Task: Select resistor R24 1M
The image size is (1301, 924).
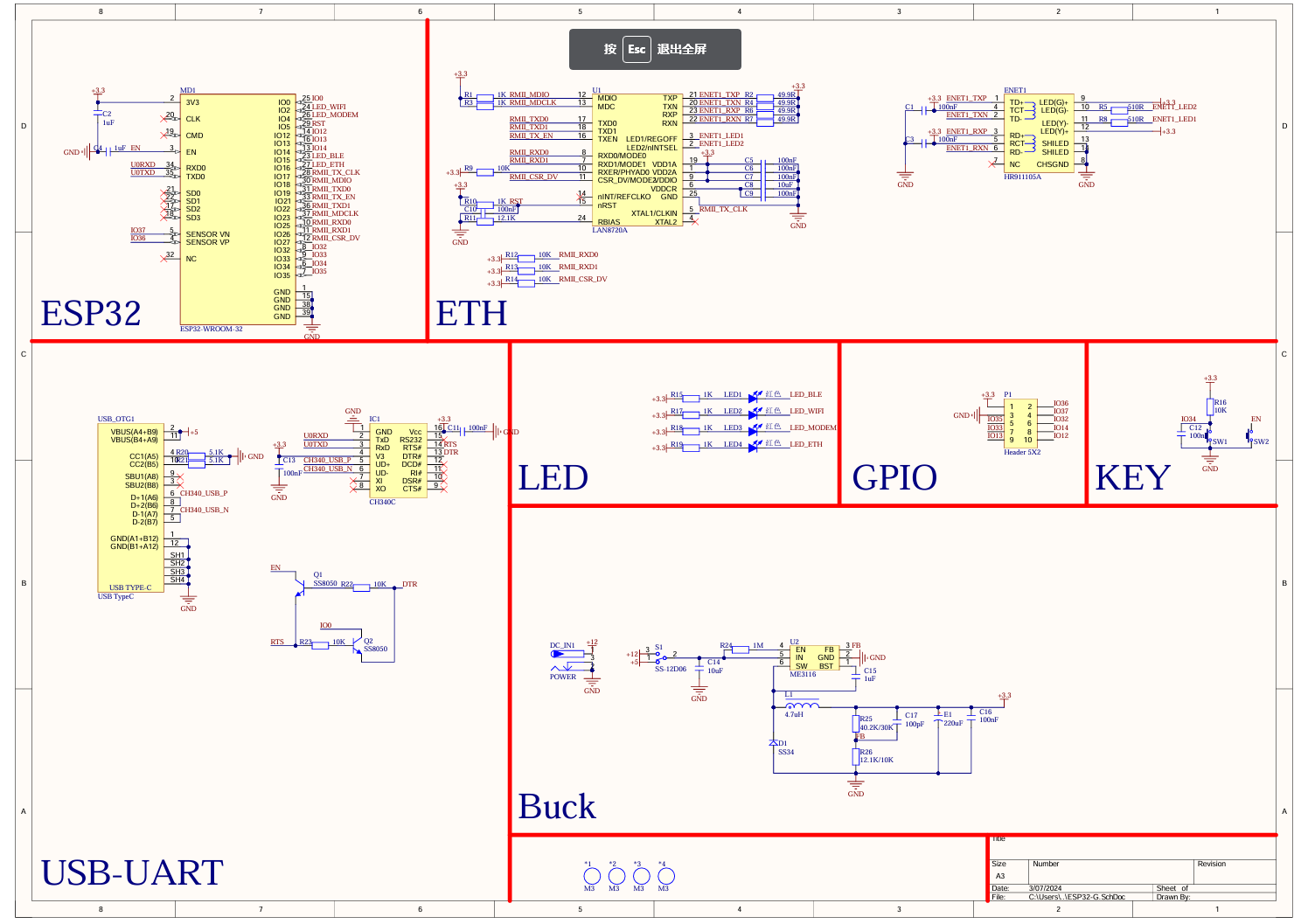Action: coord(741,650)
